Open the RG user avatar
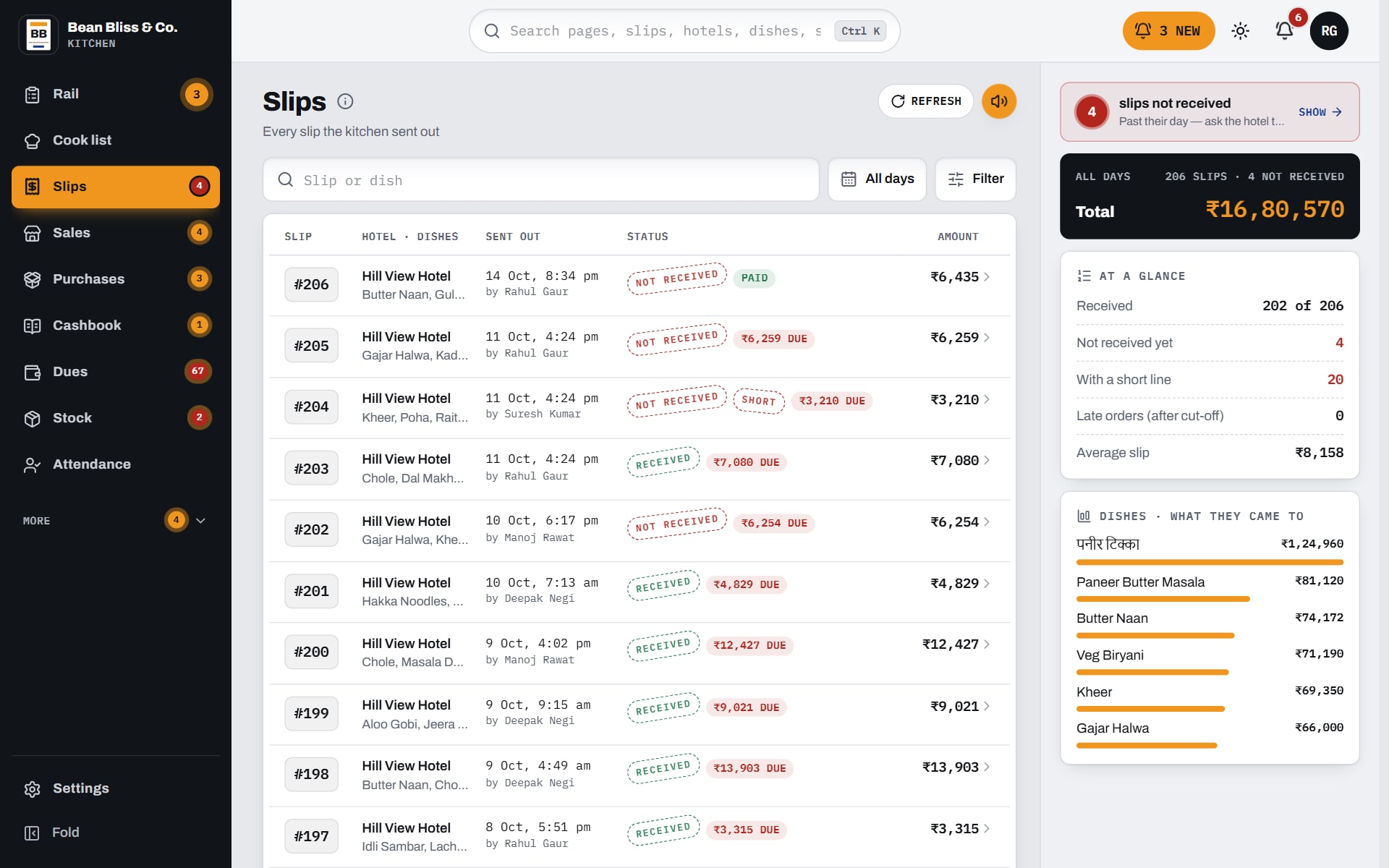Image resolution: width=1389 pixels, height=868 pixels. pyautogui.click(x=1329, y=31)
